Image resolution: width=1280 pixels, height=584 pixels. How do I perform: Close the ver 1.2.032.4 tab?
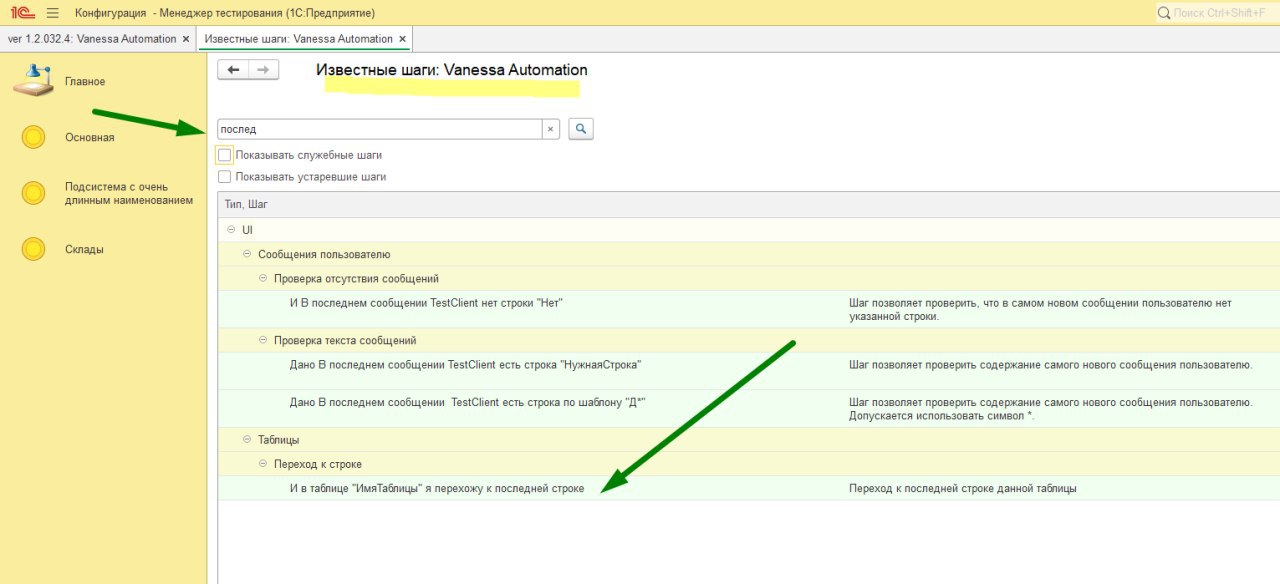(x=186, y=39)
